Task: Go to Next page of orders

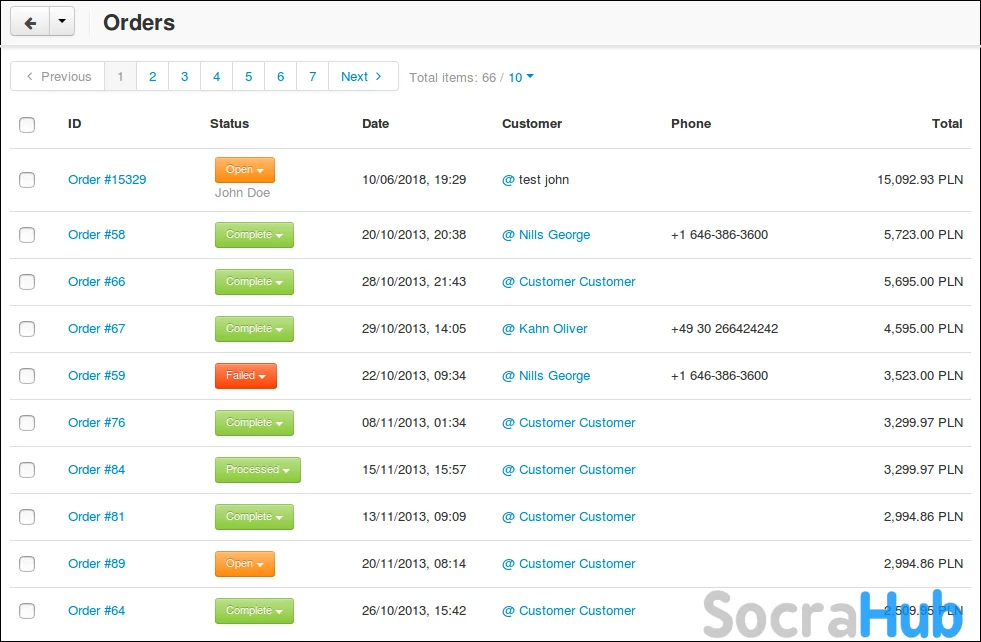Action: [362, 77]
